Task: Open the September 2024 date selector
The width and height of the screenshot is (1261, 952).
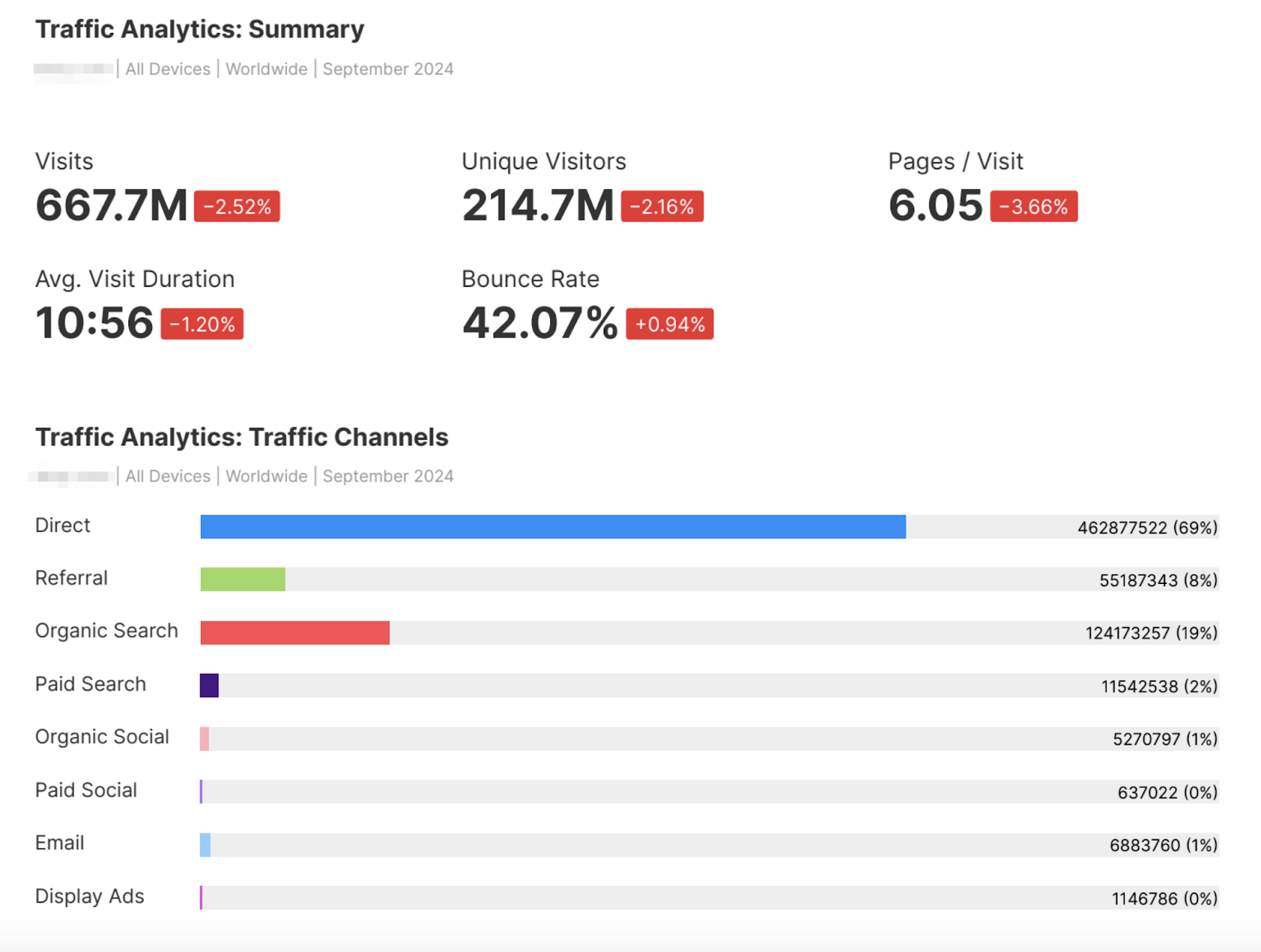Action: [387, 69]
